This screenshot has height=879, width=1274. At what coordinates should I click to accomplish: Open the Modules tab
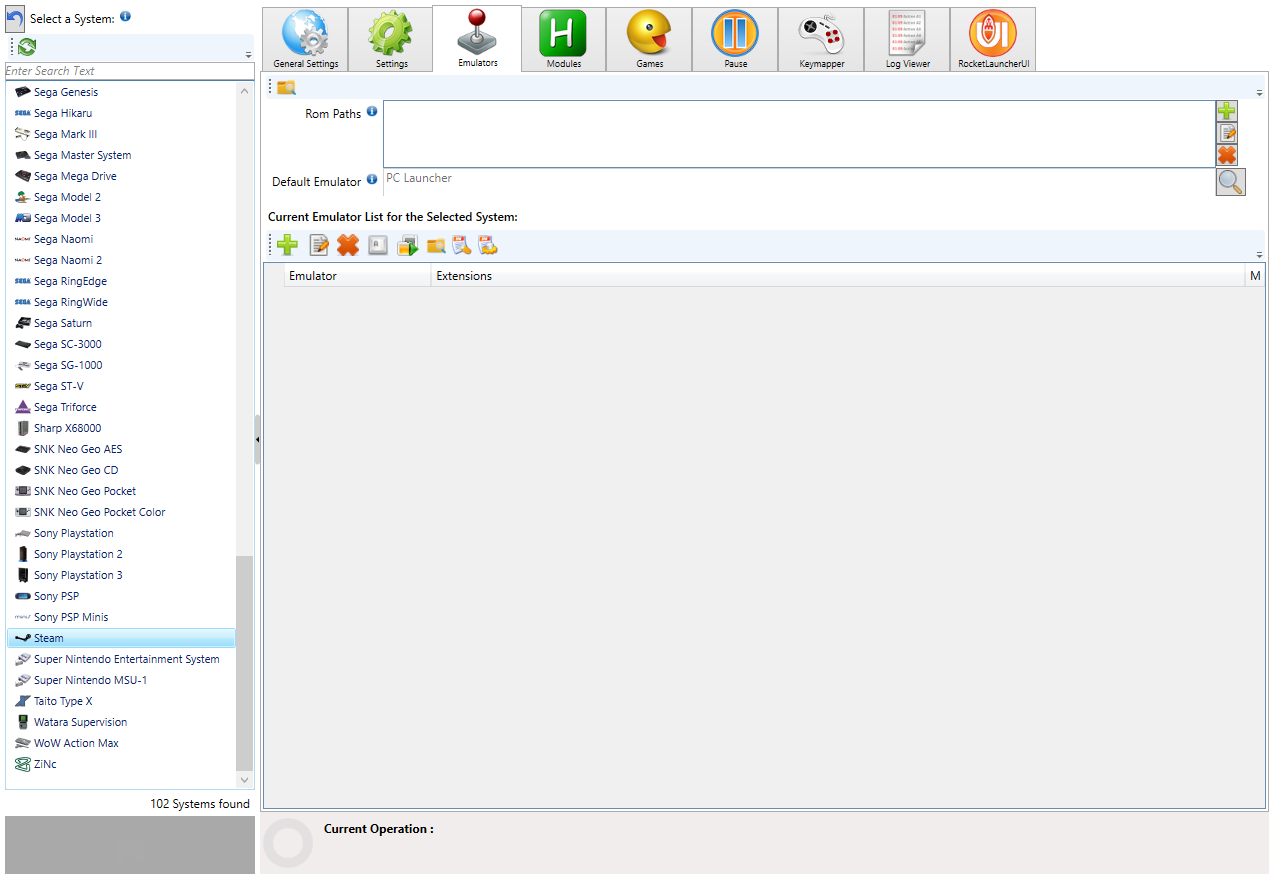pos(563,40)
